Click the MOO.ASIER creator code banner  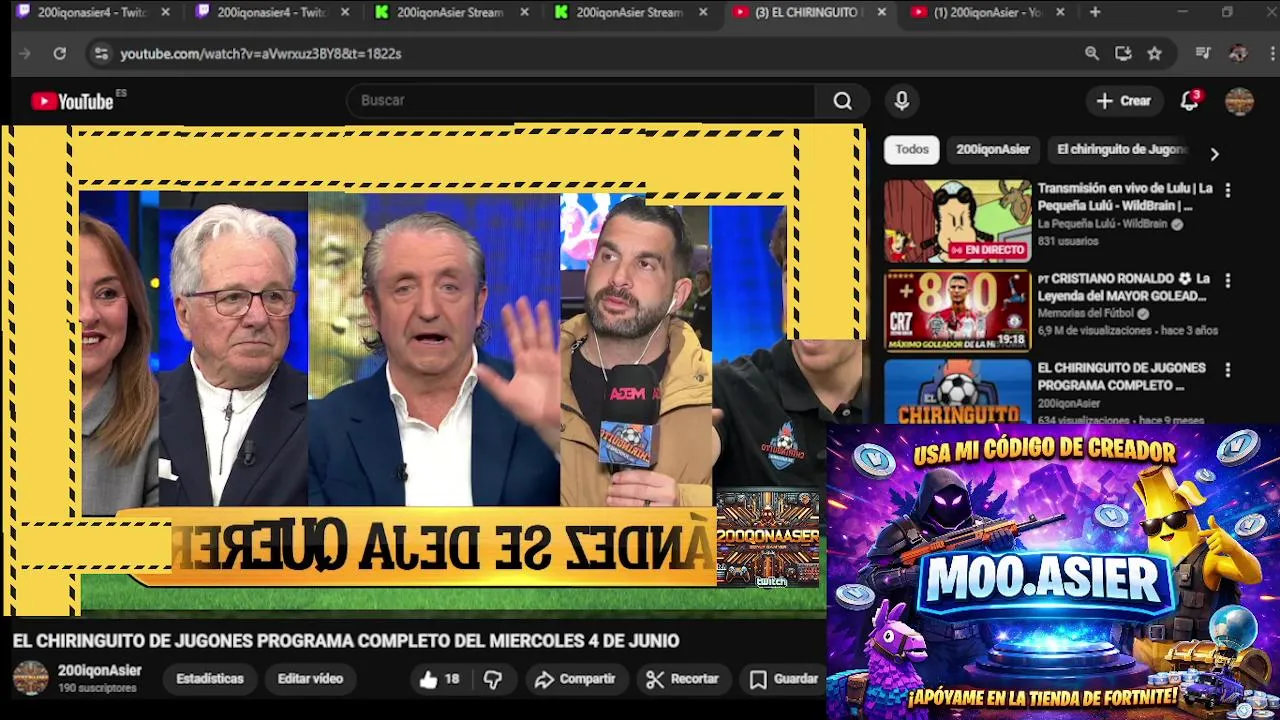click(1053, 571)
